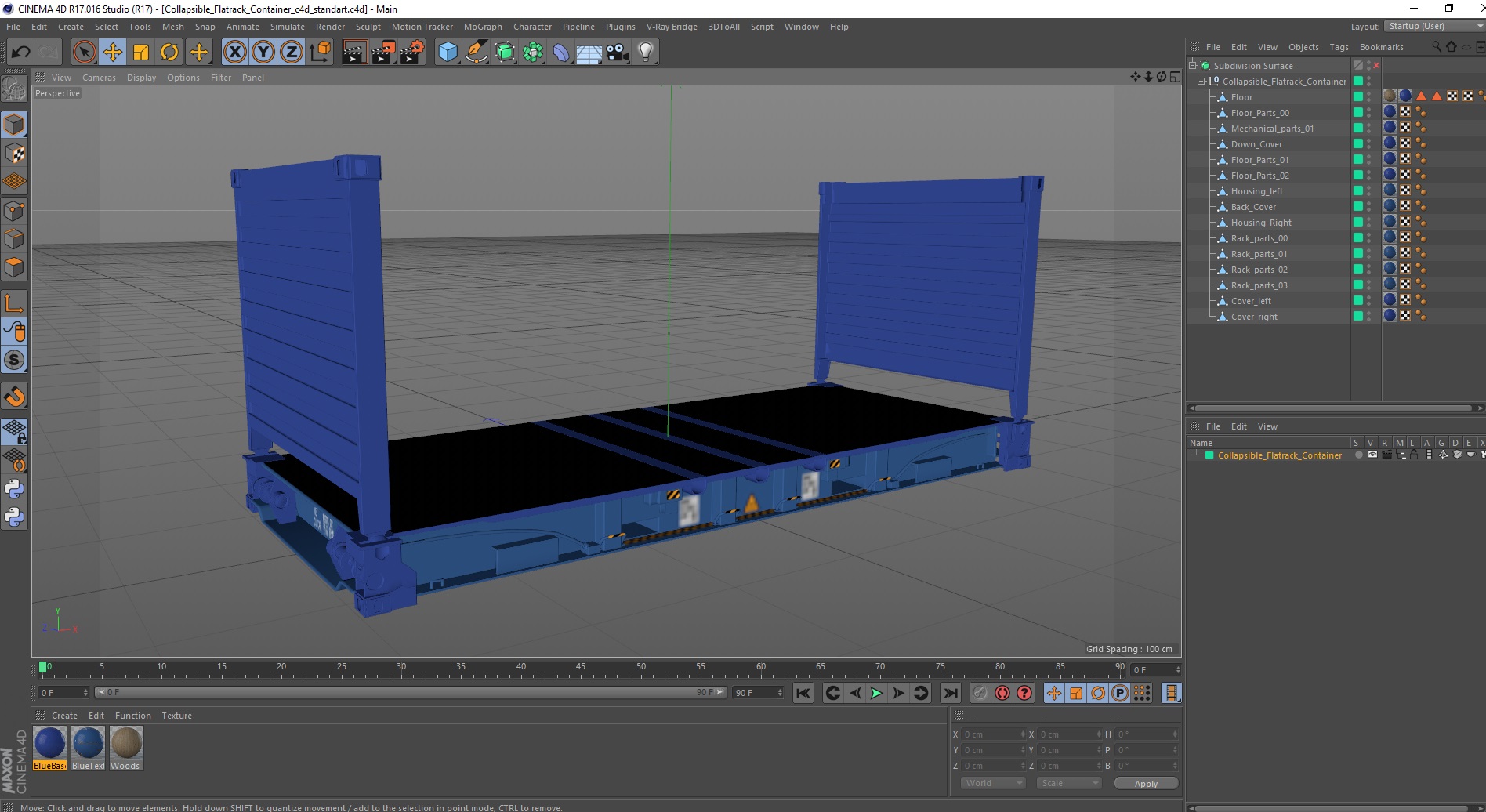Select Polygons mode icon

[14, 266]
